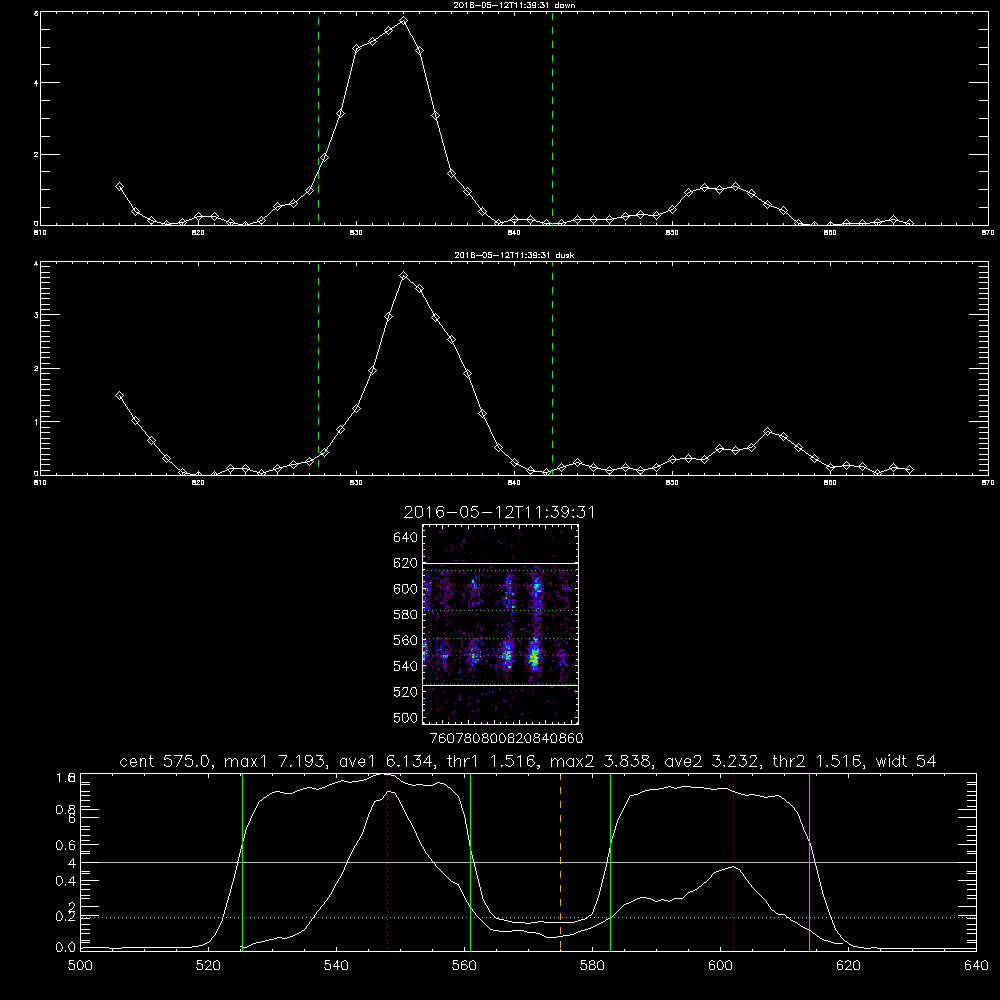Click the '640' x-axis label of bottom plot

click(976, 966)
